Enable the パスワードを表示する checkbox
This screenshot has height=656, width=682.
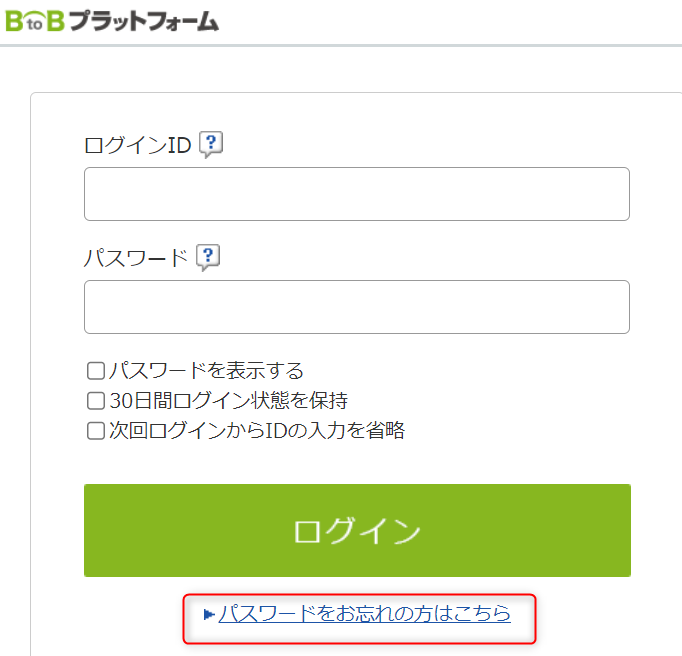pos(96,372)
